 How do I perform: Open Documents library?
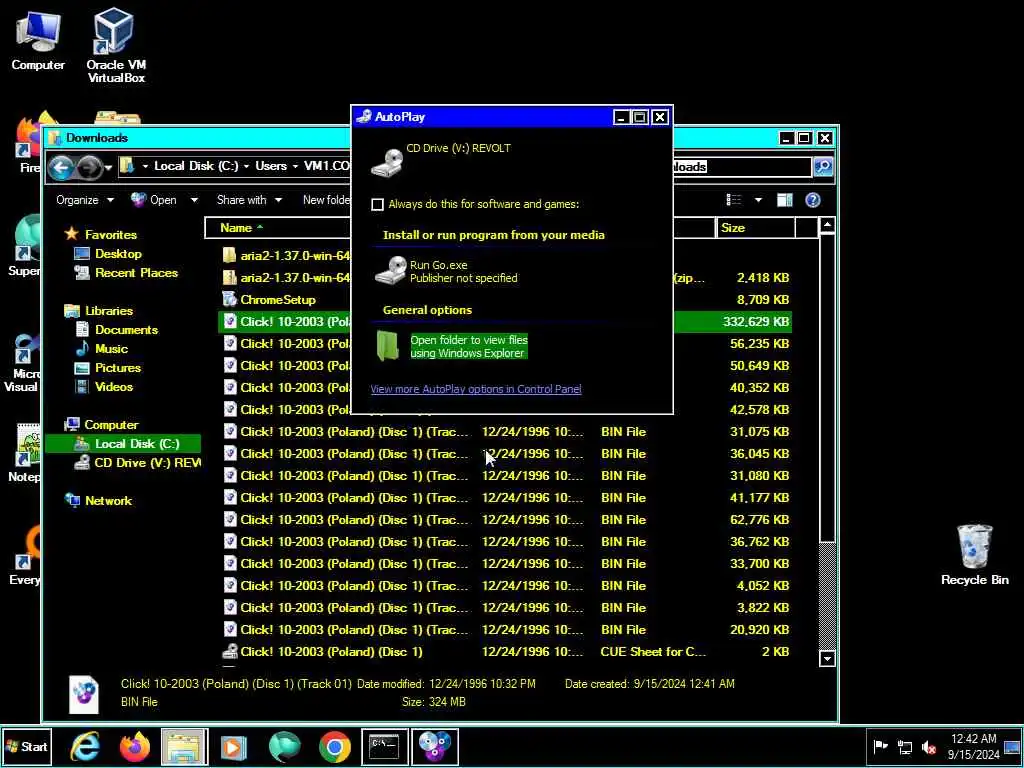click(x=127, y=330)
